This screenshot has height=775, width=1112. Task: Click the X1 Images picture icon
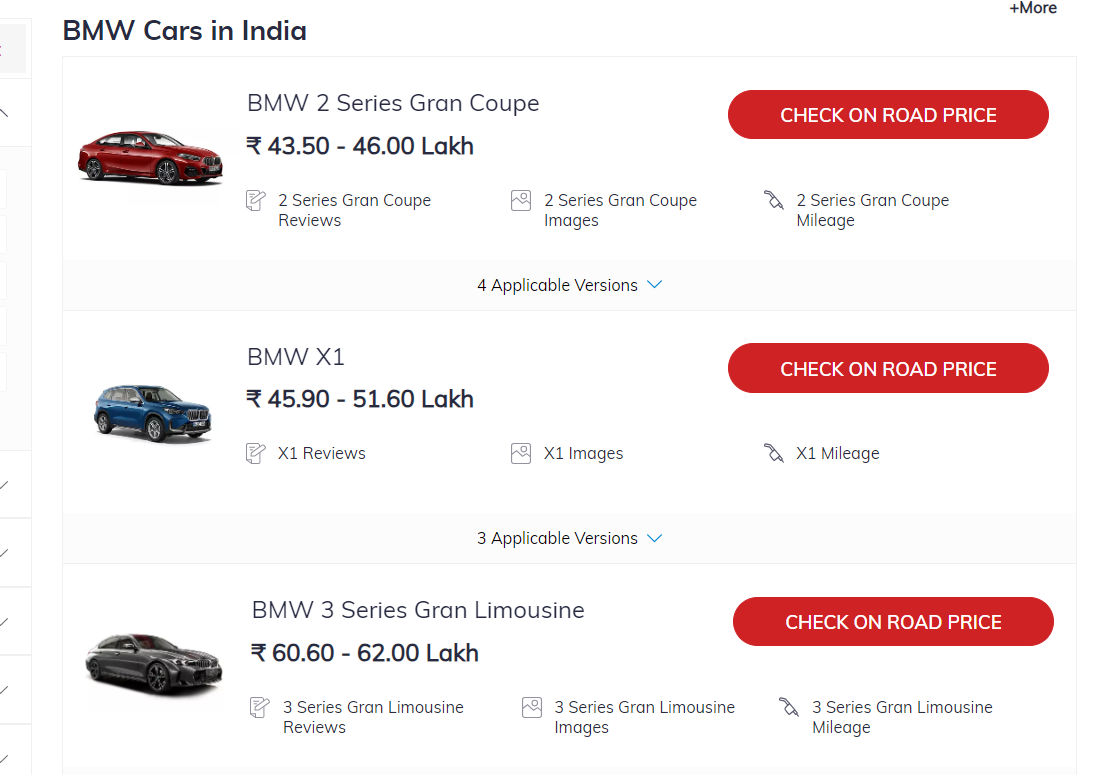pyautogui.click(x=520, y=453)
